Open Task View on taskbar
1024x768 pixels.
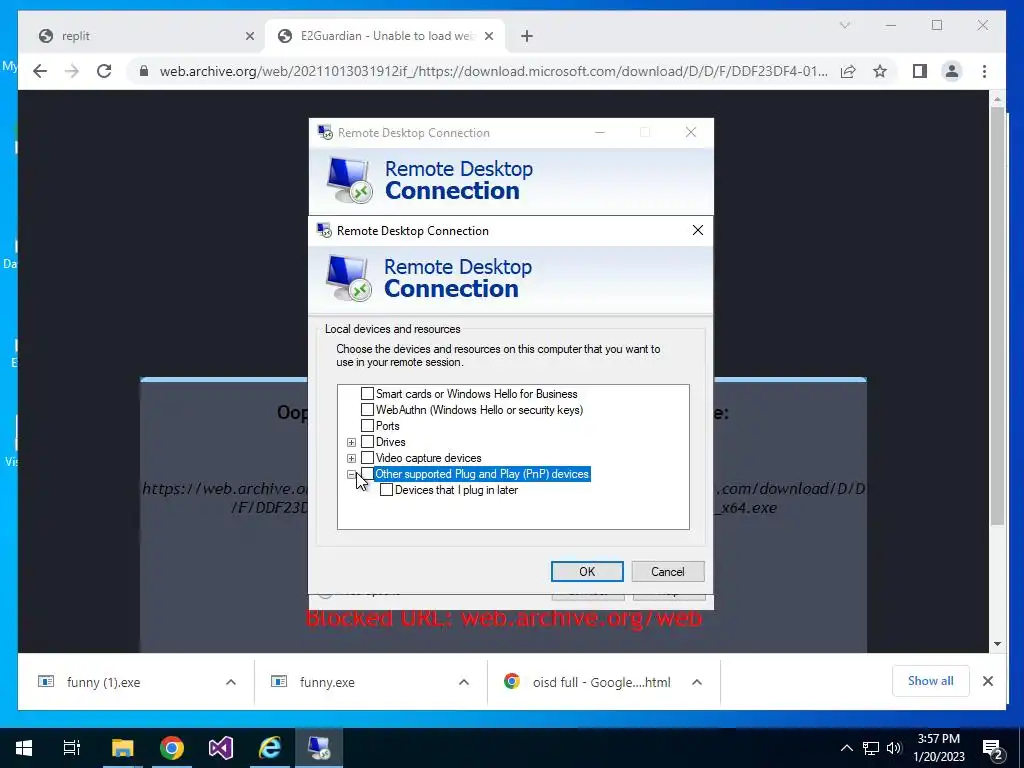[x=72, y=748]
